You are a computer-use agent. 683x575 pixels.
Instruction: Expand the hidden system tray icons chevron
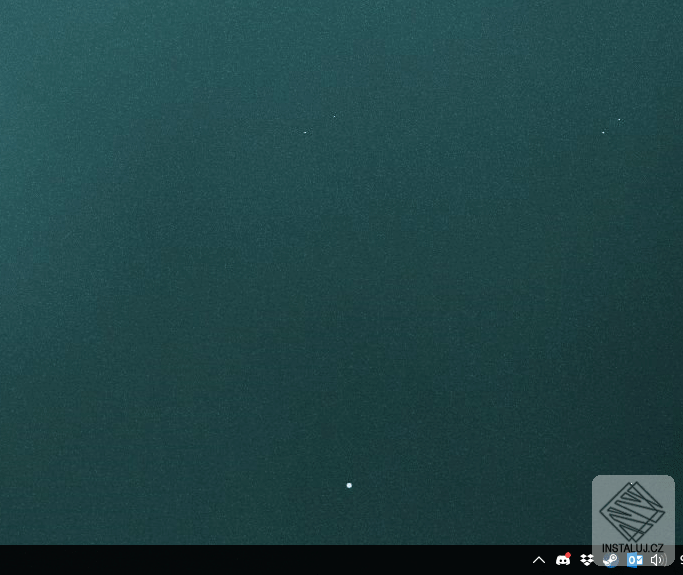539,560
